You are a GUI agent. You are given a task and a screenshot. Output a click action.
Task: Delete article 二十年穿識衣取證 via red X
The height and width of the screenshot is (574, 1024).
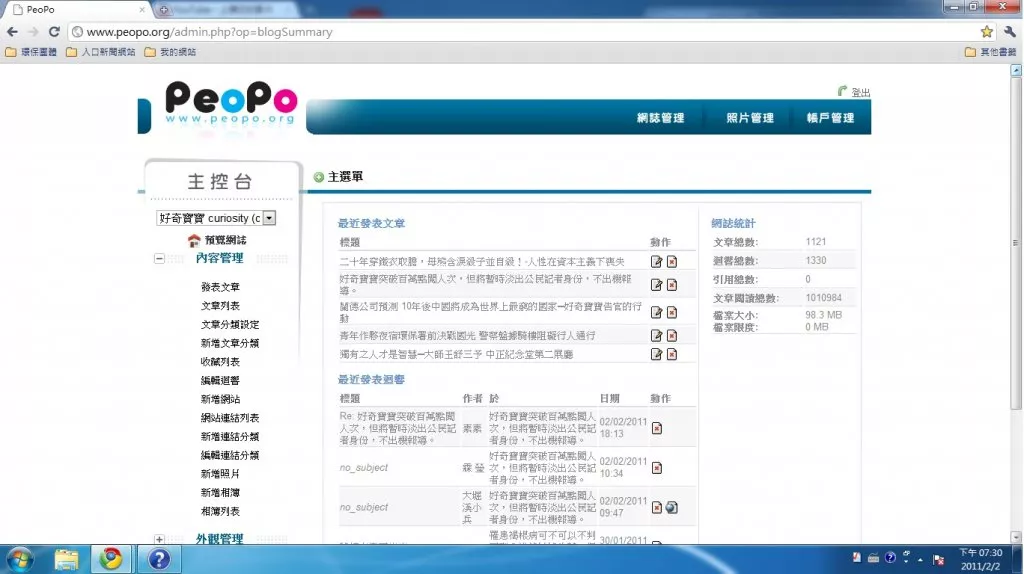671,262
